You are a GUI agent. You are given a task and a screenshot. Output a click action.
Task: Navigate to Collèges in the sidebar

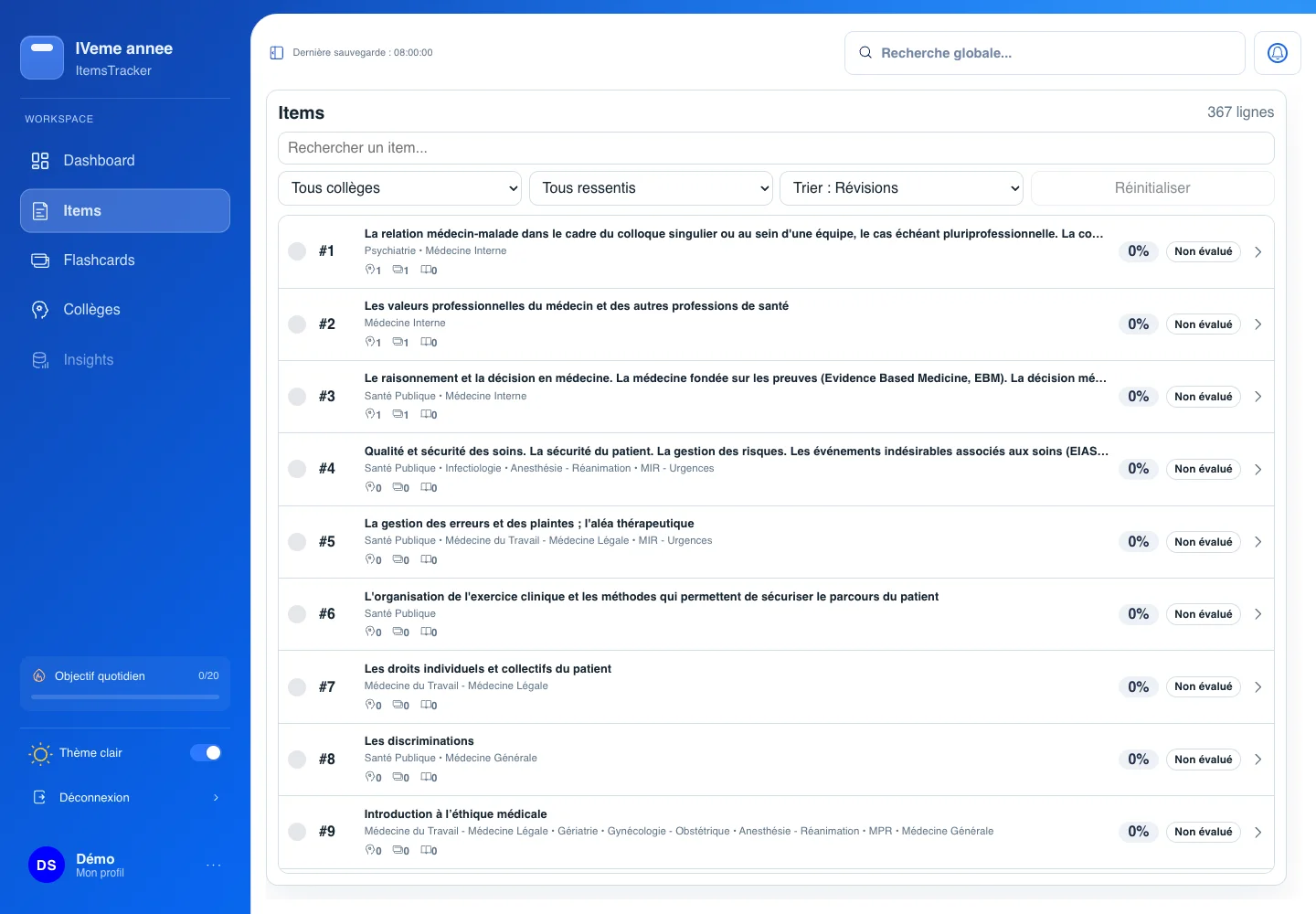click(x=125, y=310)
